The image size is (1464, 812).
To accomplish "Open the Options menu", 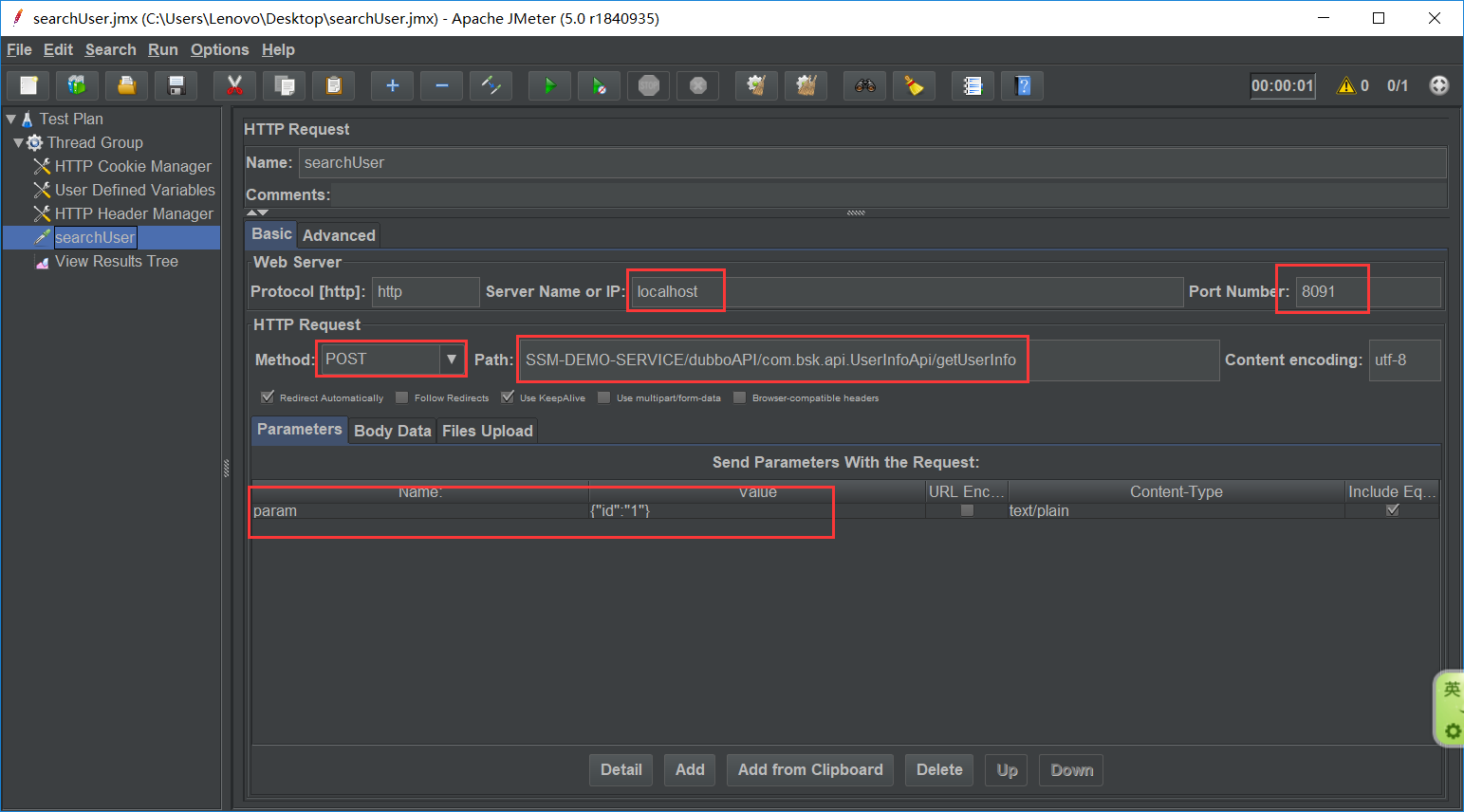I will (219, 49).
